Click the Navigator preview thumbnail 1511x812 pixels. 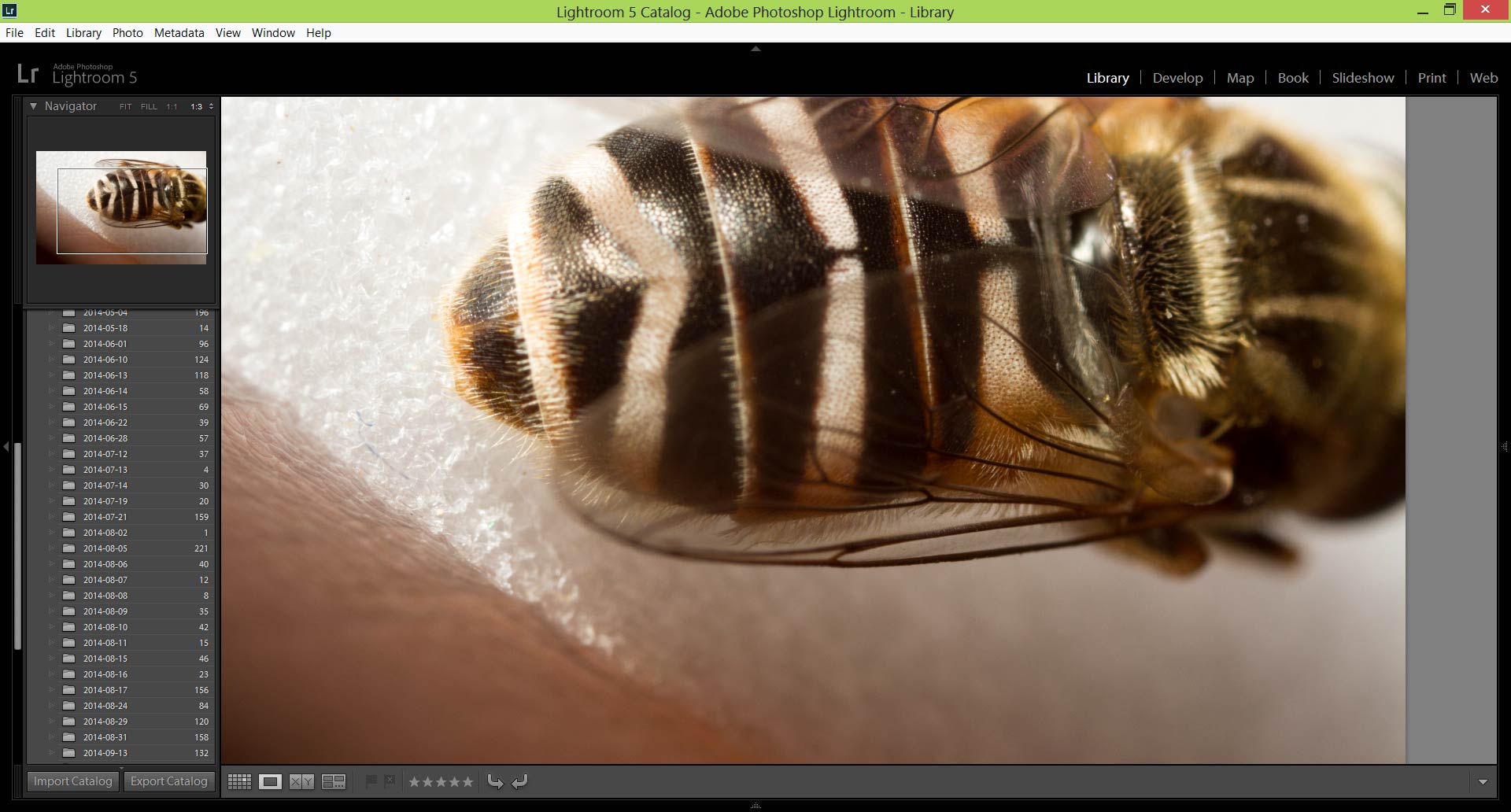click(121, 208)
